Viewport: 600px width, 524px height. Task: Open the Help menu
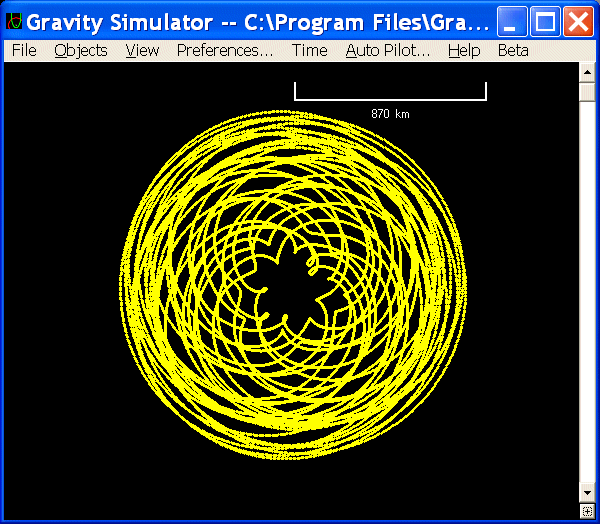click(464, 51)
